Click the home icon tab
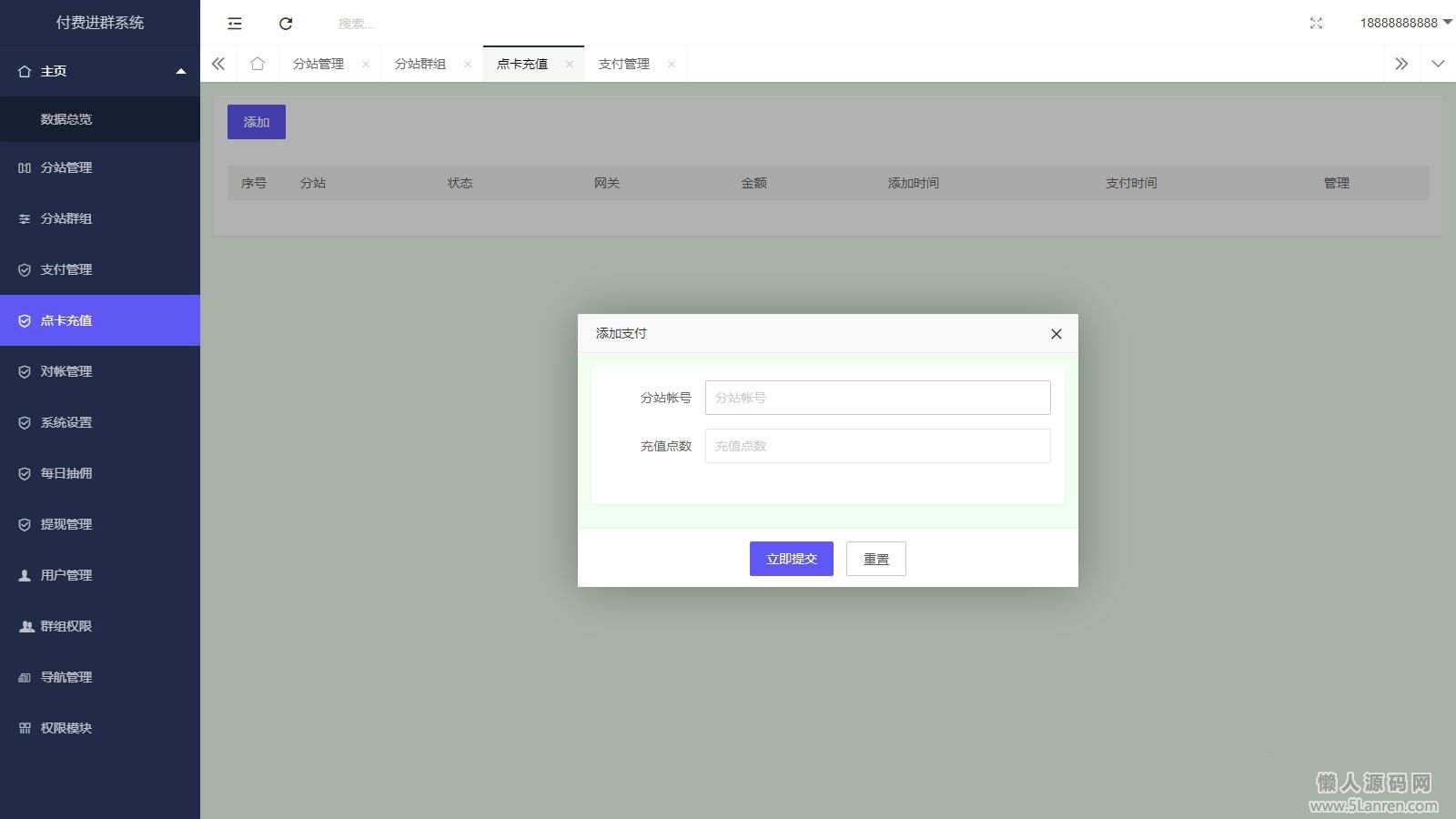This screenshot has height=819, width=1456. [x=258, y=64]
